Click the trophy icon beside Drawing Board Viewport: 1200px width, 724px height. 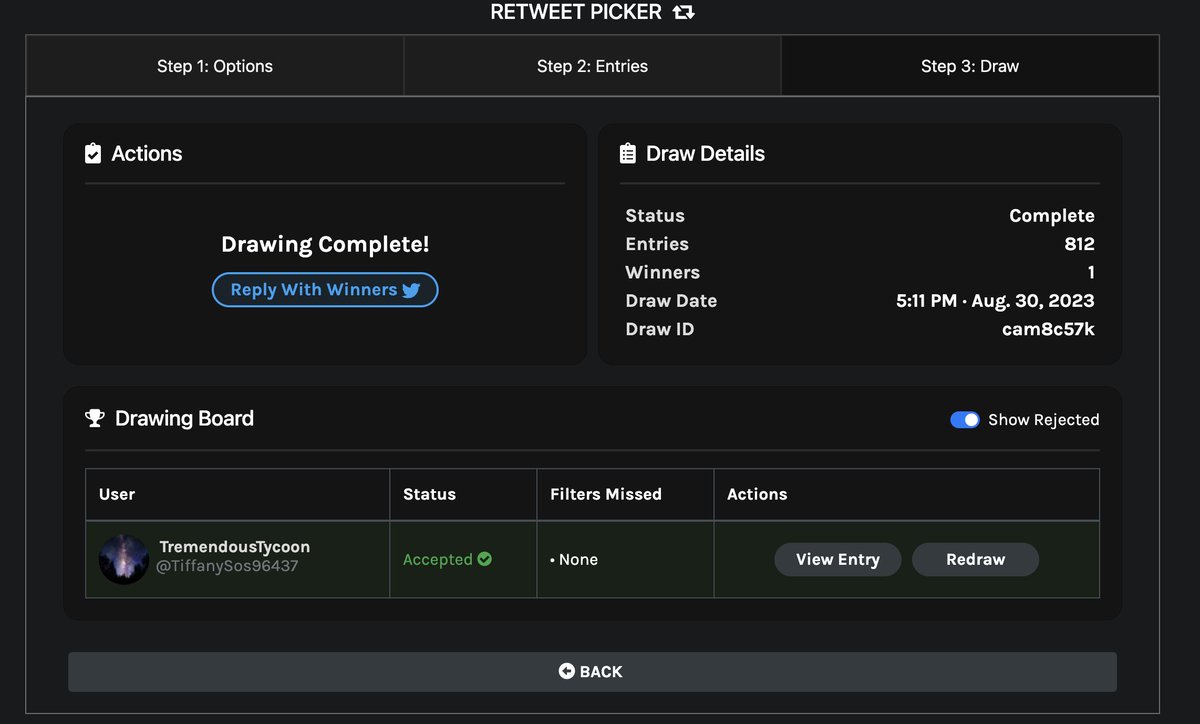[x=95, y=419]
